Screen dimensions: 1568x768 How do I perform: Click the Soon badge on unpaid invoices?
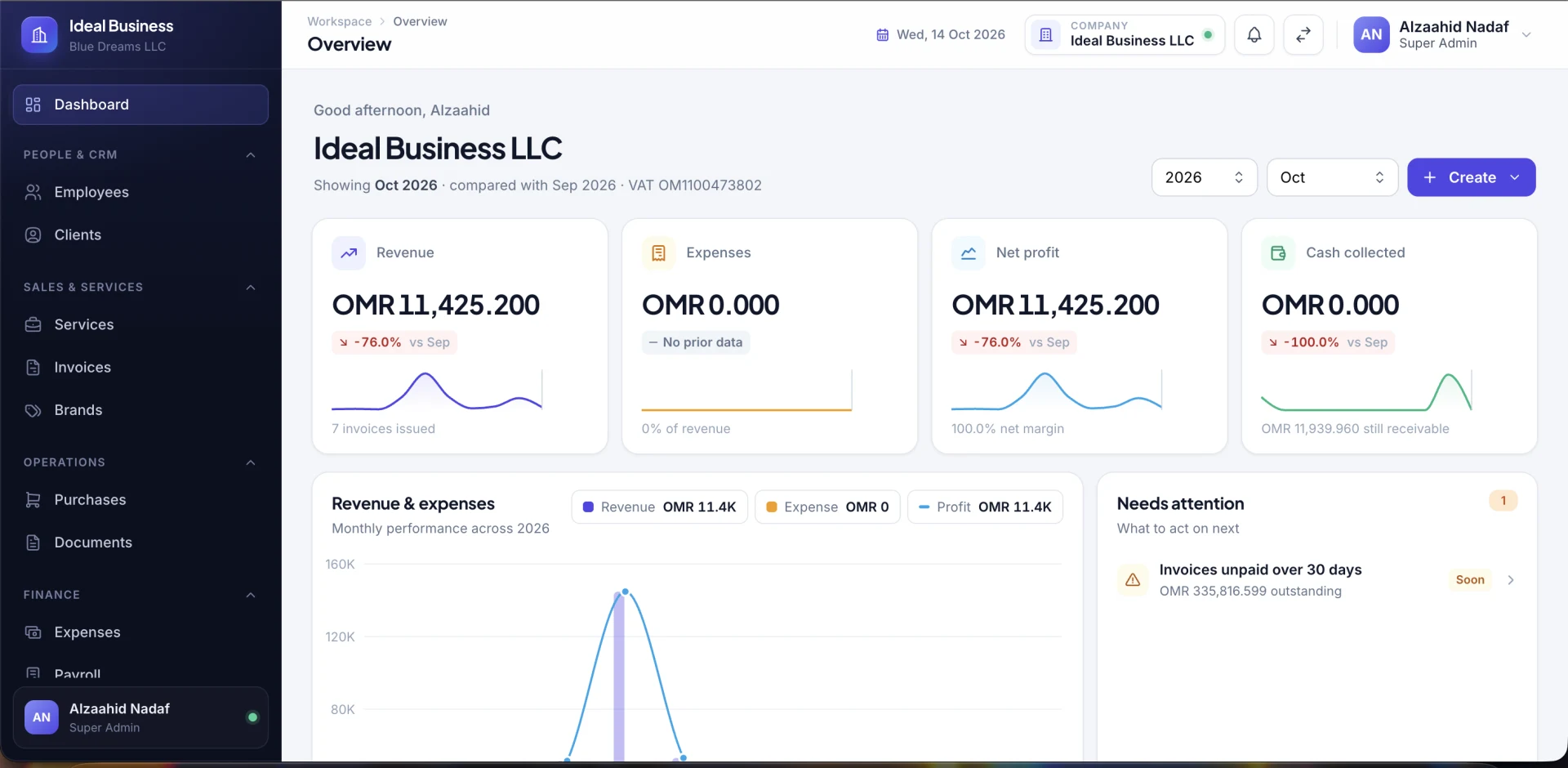(1470, 580)
